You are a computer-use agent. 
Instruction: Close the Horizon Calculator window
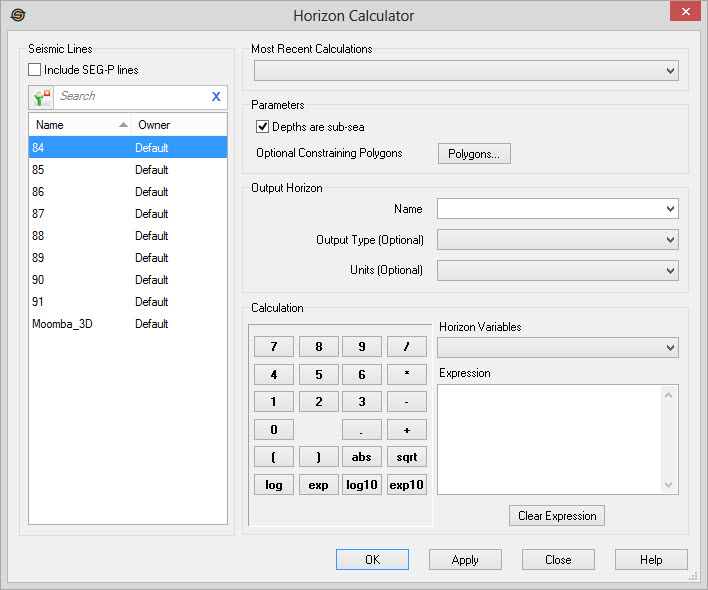pos(685,11)
